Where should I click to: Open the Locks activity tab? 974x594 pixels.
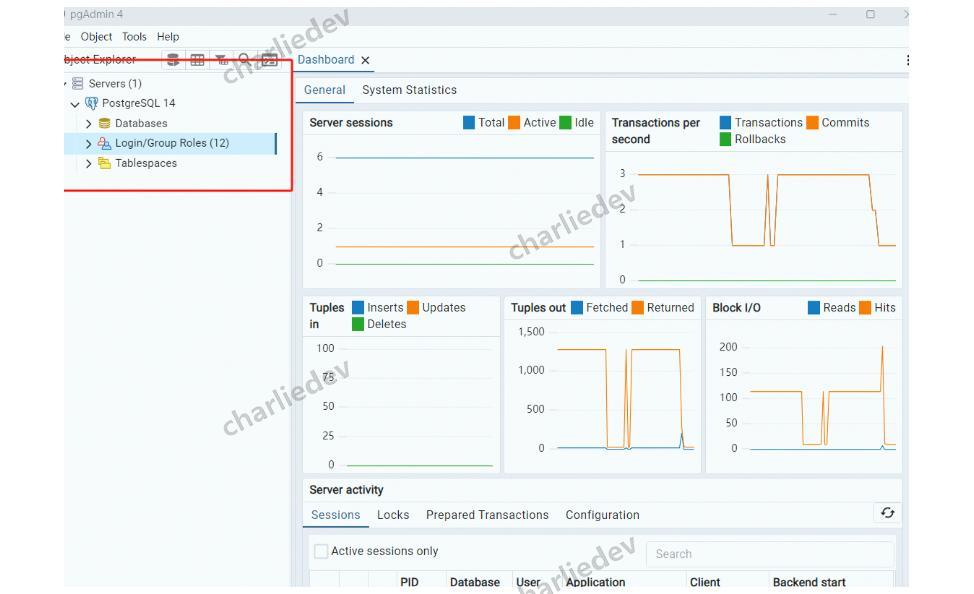[393, 515]
